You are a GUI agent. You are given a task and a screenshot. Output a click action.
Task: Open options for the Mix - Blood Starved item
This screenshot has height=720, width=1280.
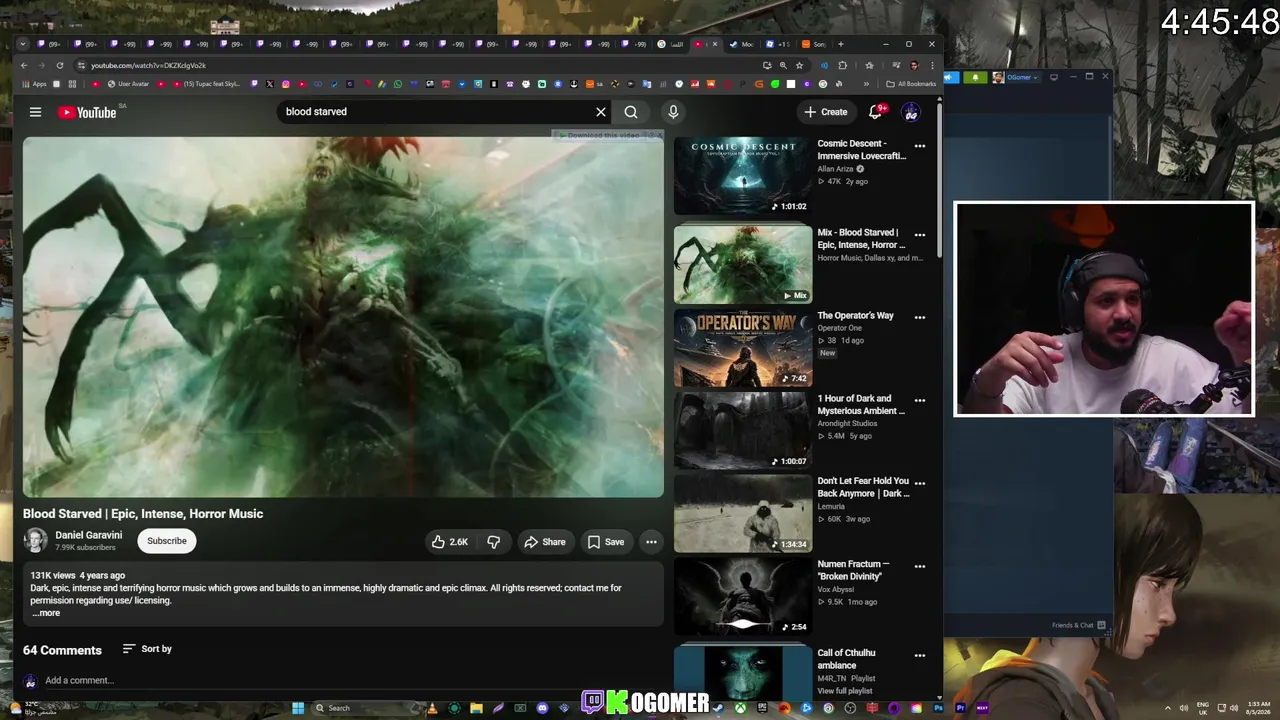tap(920, 235)
